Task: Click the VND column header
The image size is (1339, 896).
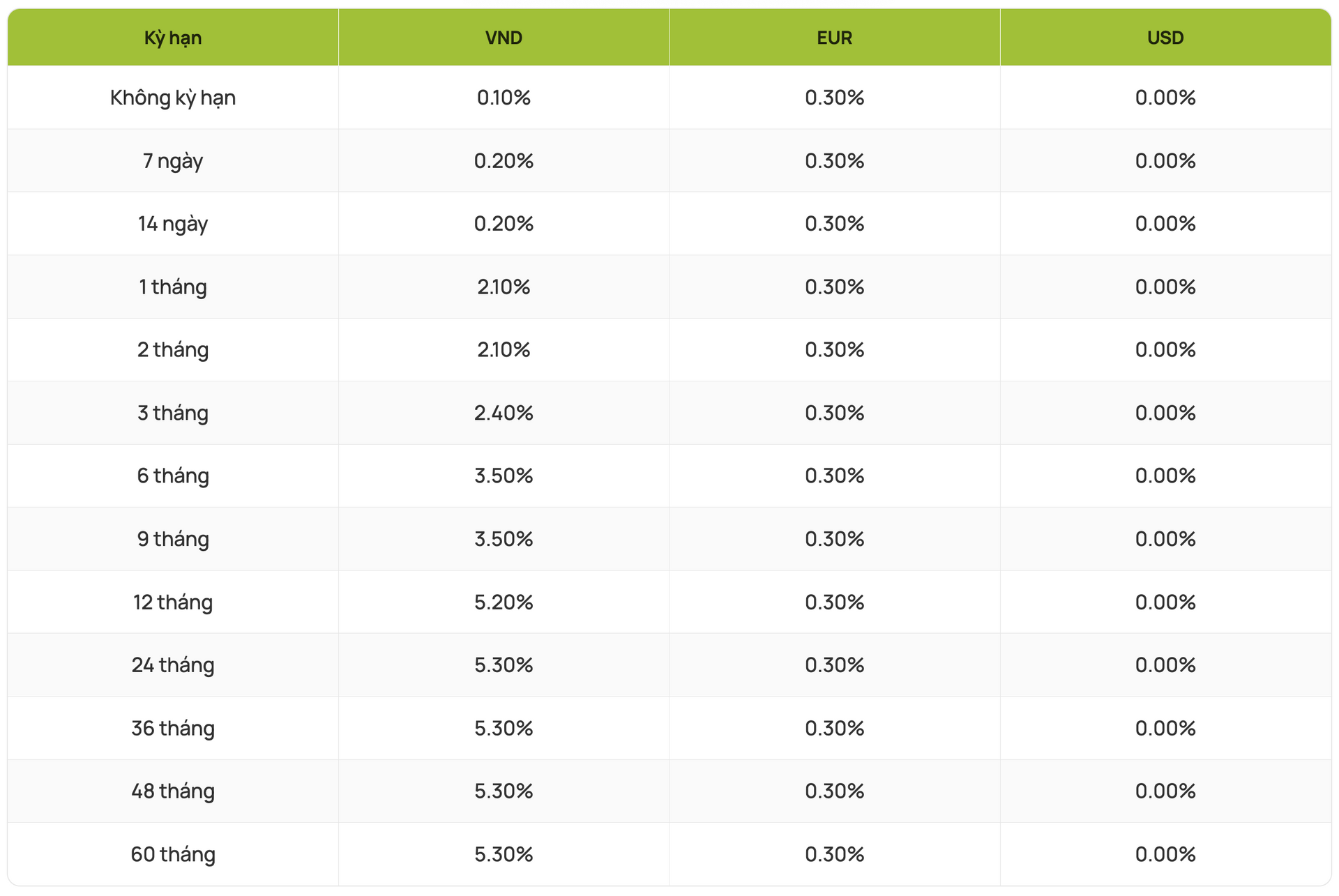Action: [504, 38]
